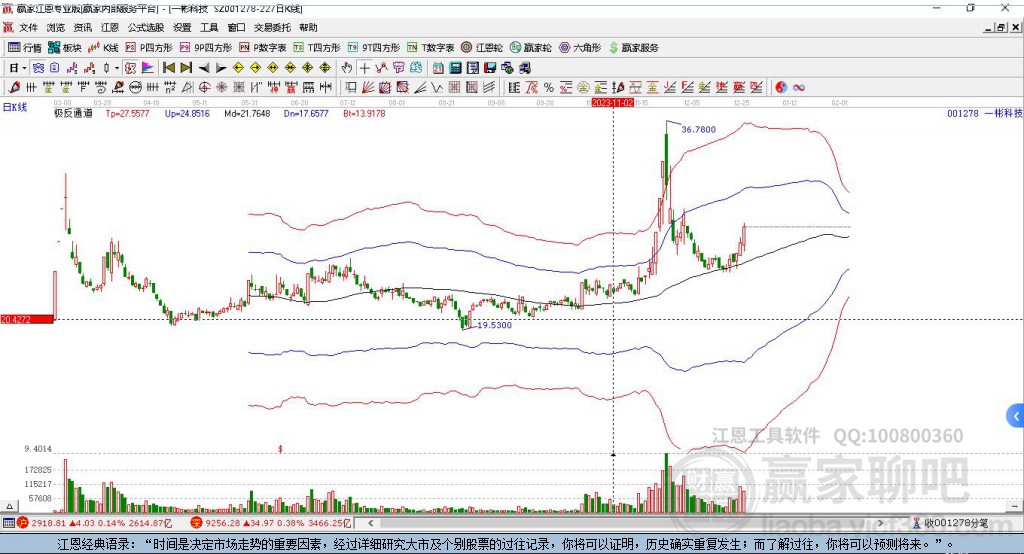The width and height of the screenshot is (1024, 554).
Task: Select the percent % line tool
Action: click(x=549, y=88)
